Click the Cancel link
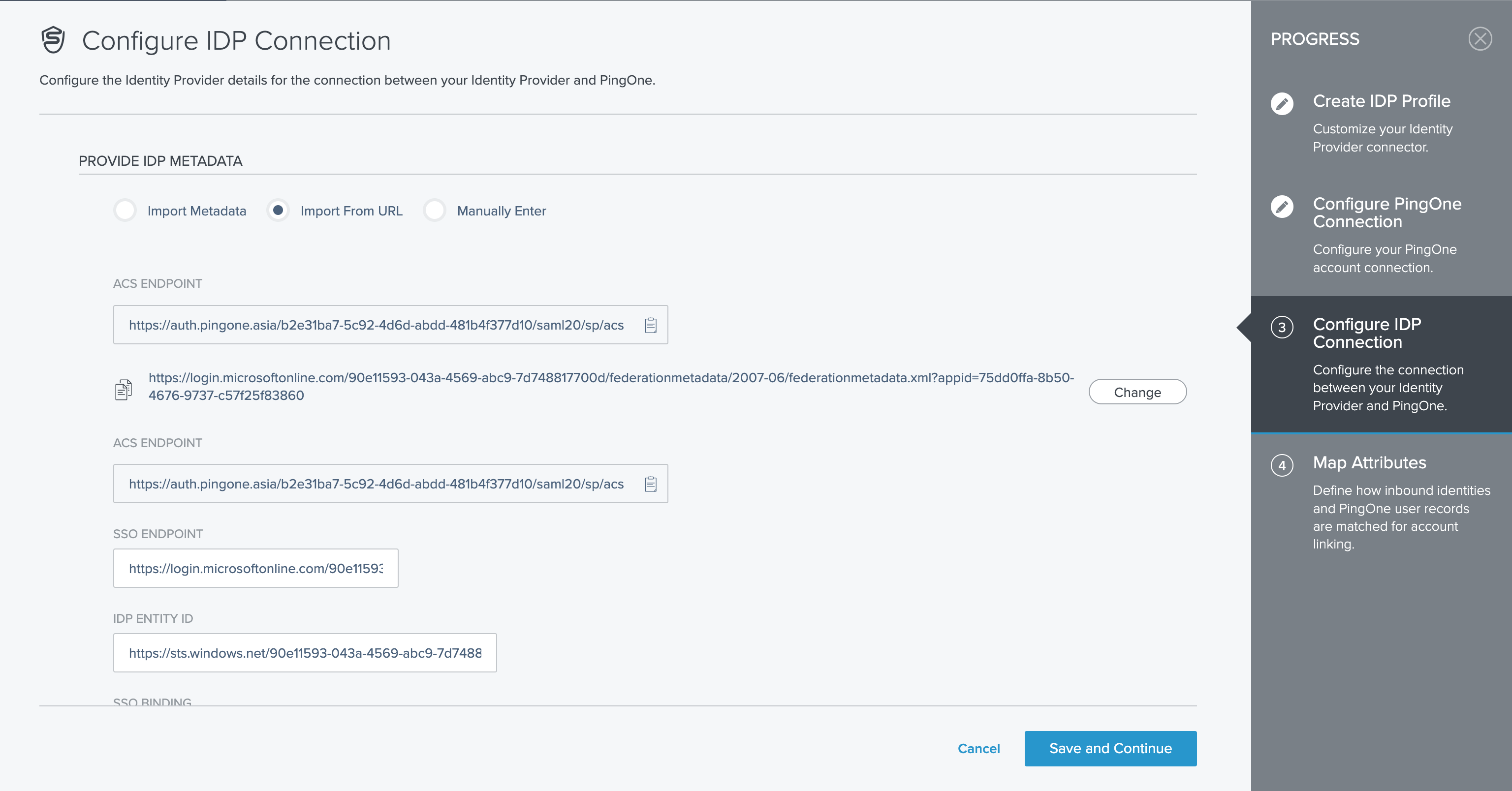Viewport: 1512px width, 791px height. point(978,748)
